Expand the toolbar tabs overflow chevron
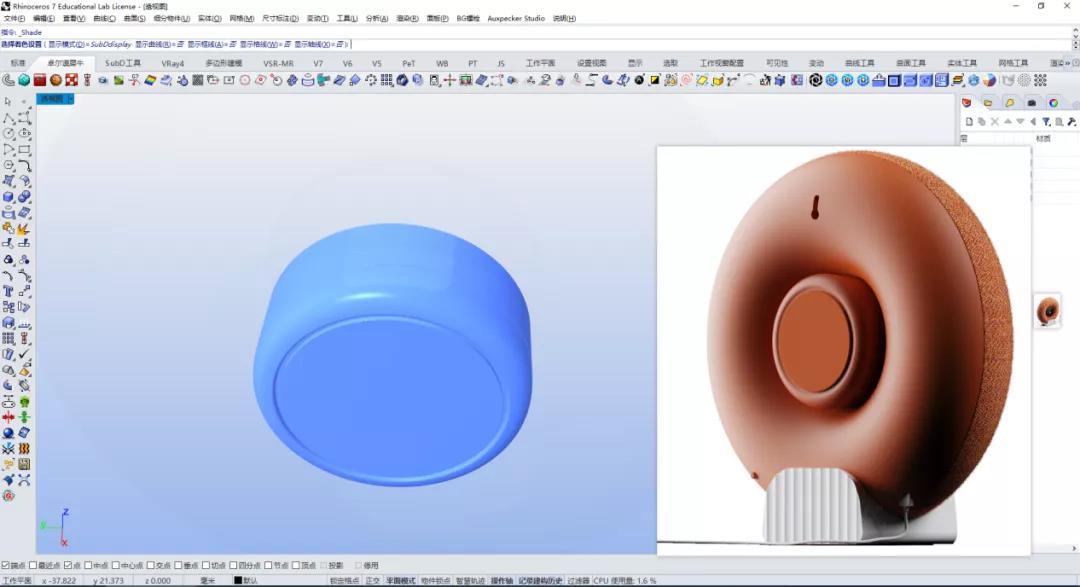 click(x=1068, y=63)
